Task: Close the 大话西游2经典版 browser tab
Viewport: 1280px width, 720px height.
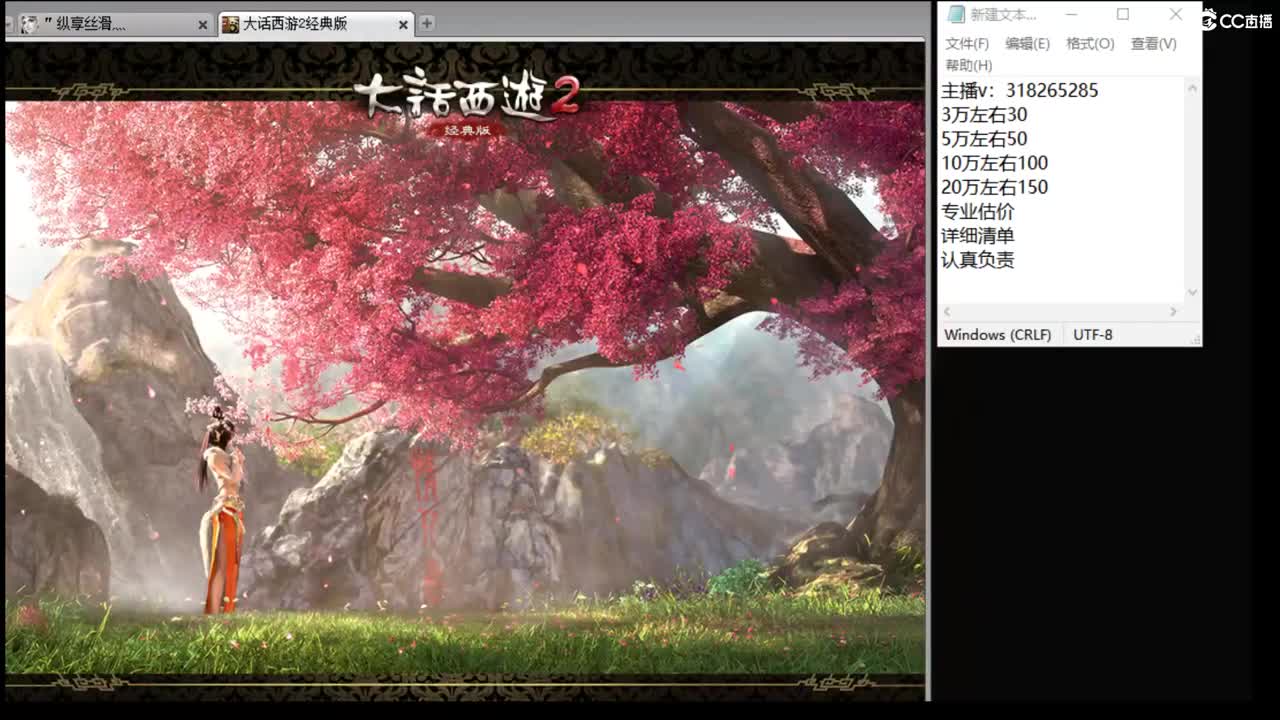Action: [x=404, y=25]
